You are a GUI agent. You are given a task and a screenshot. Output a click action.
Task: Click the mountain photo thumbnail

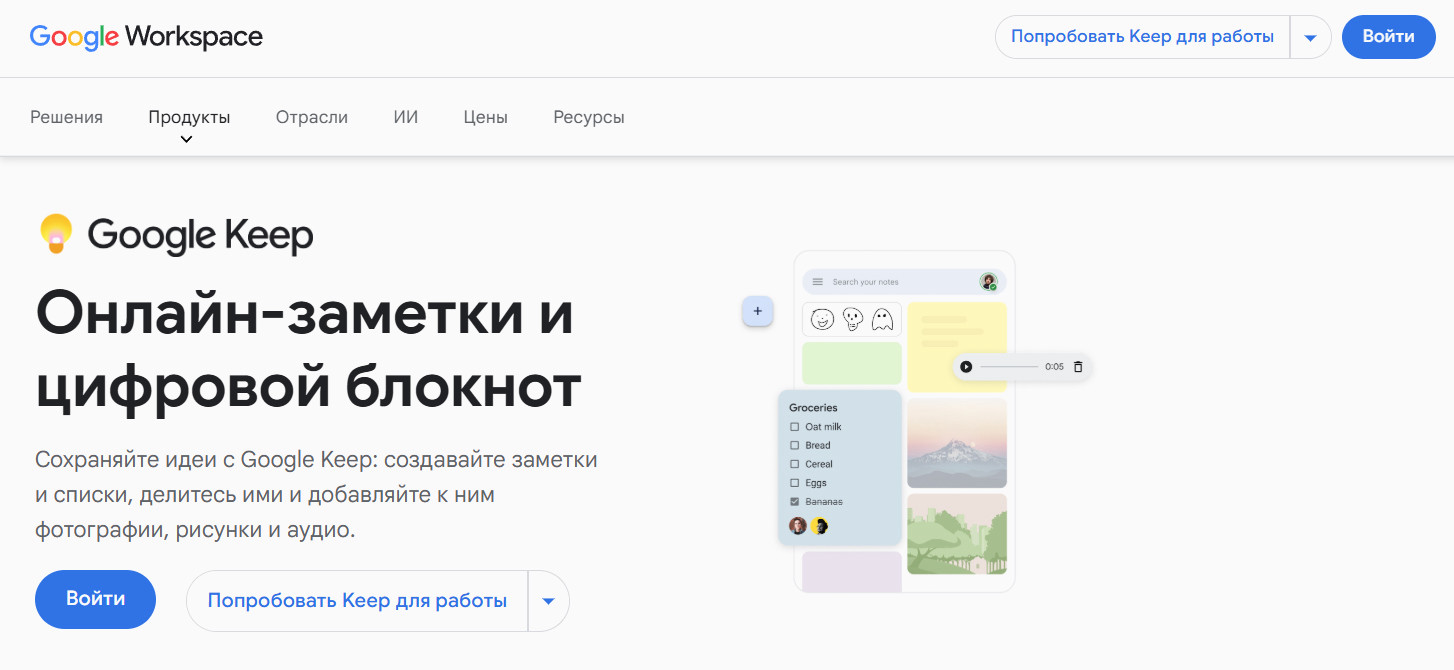pyautogui.click(x=957, y=442)
